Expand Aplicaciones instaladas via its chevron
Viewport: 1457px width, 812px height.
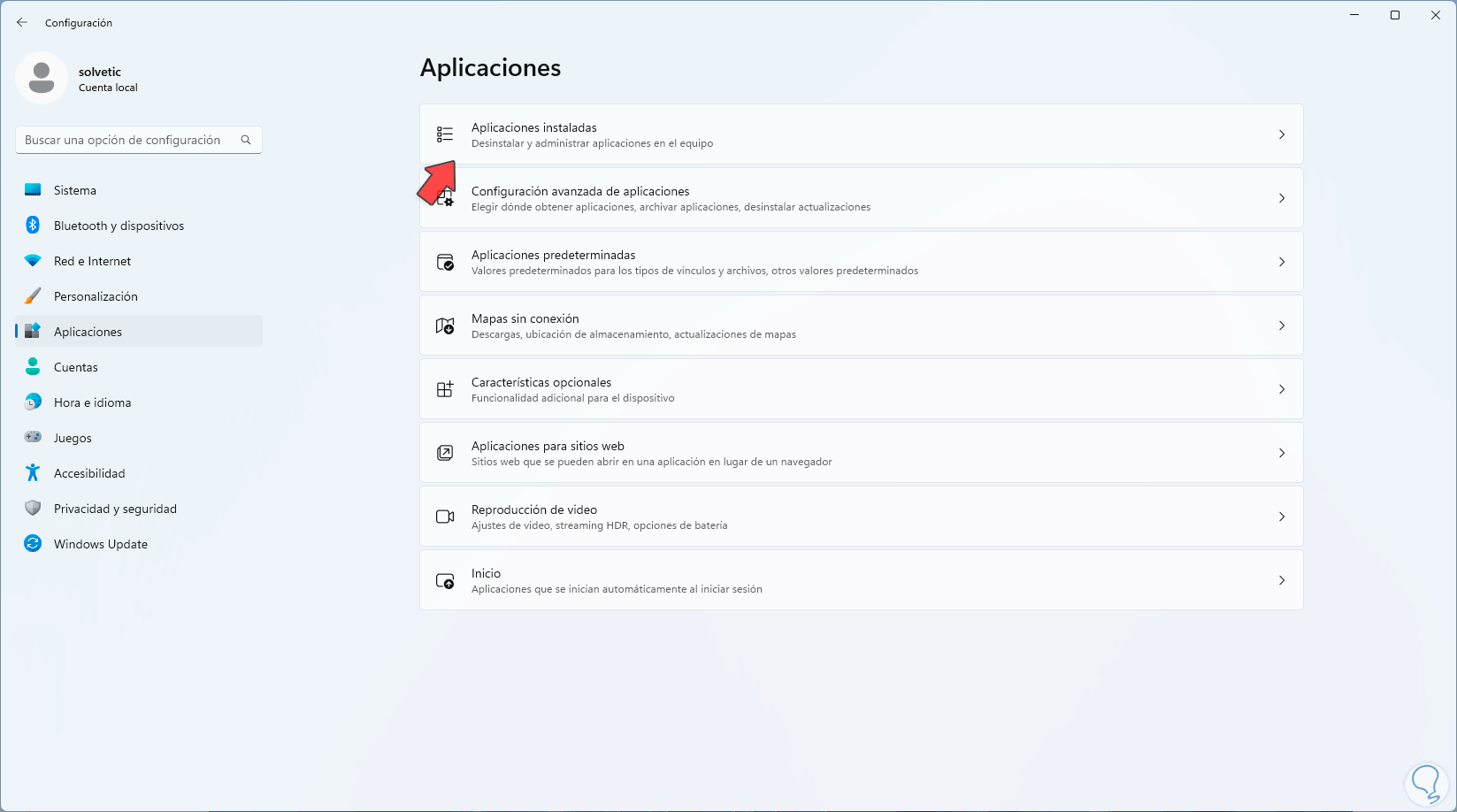(x=1281, y=134)
